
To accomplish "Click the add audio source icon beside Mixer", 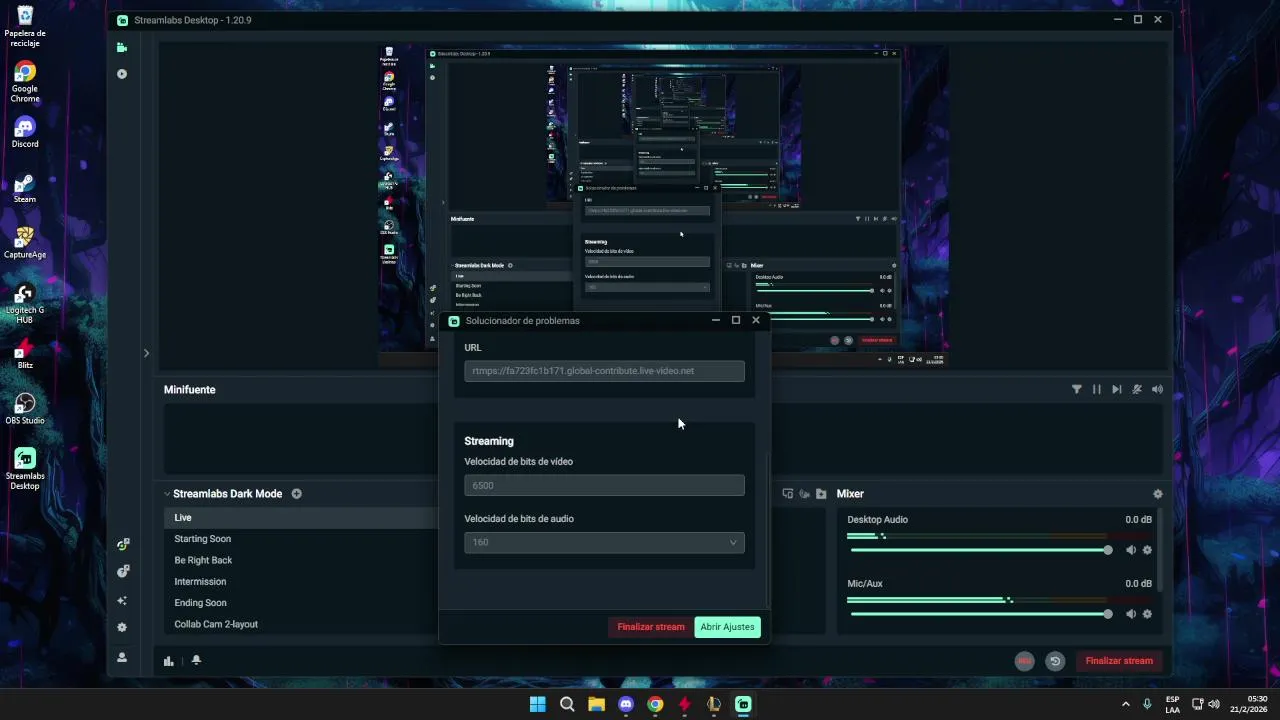I will point(805,494).
